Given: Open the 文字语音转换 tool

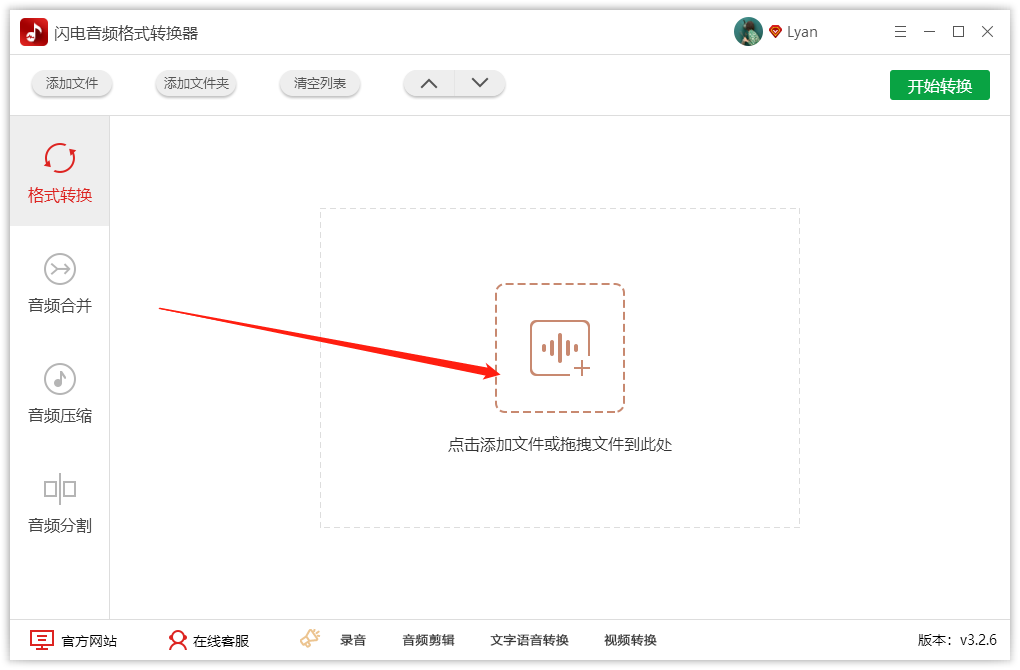Looking at the screenshot, I should click(x=530, y=640).
